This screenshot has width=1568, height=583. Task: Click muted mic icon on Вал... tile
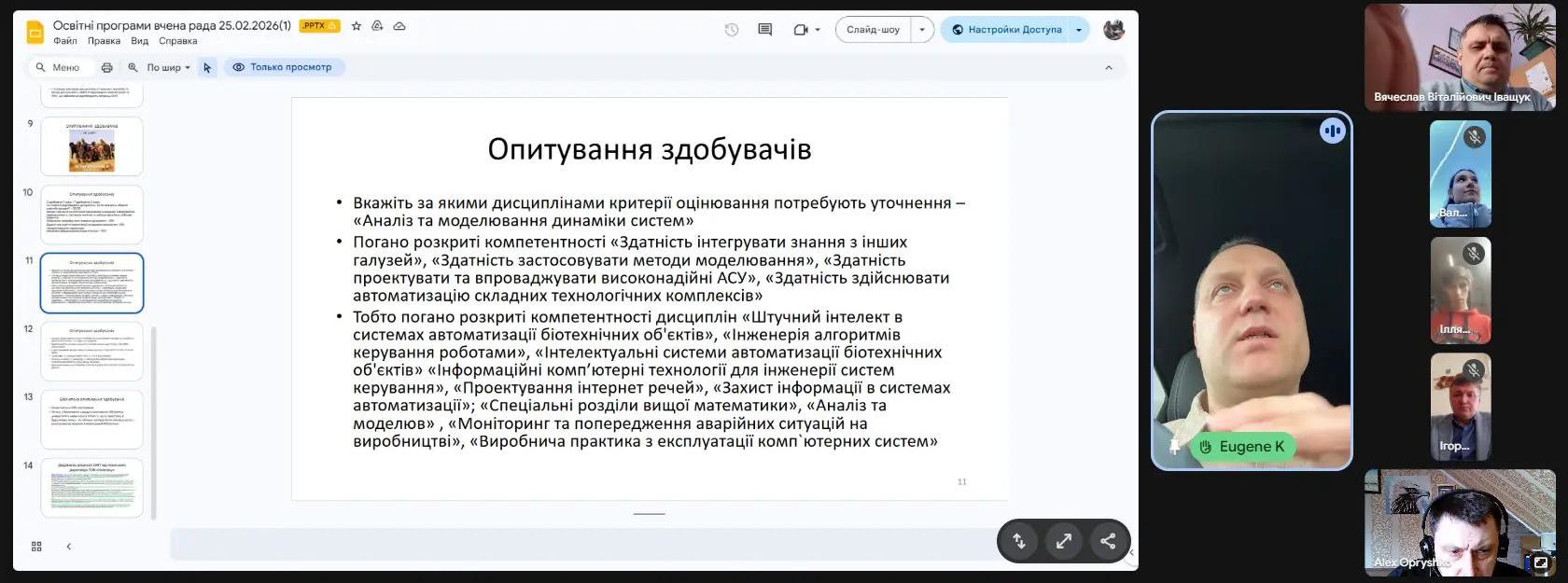1474,137
